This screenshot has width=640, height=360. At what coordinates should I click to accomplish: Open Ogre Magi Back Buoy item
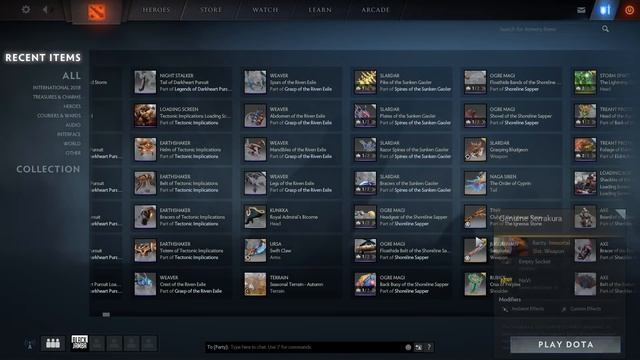coord(402,284)
